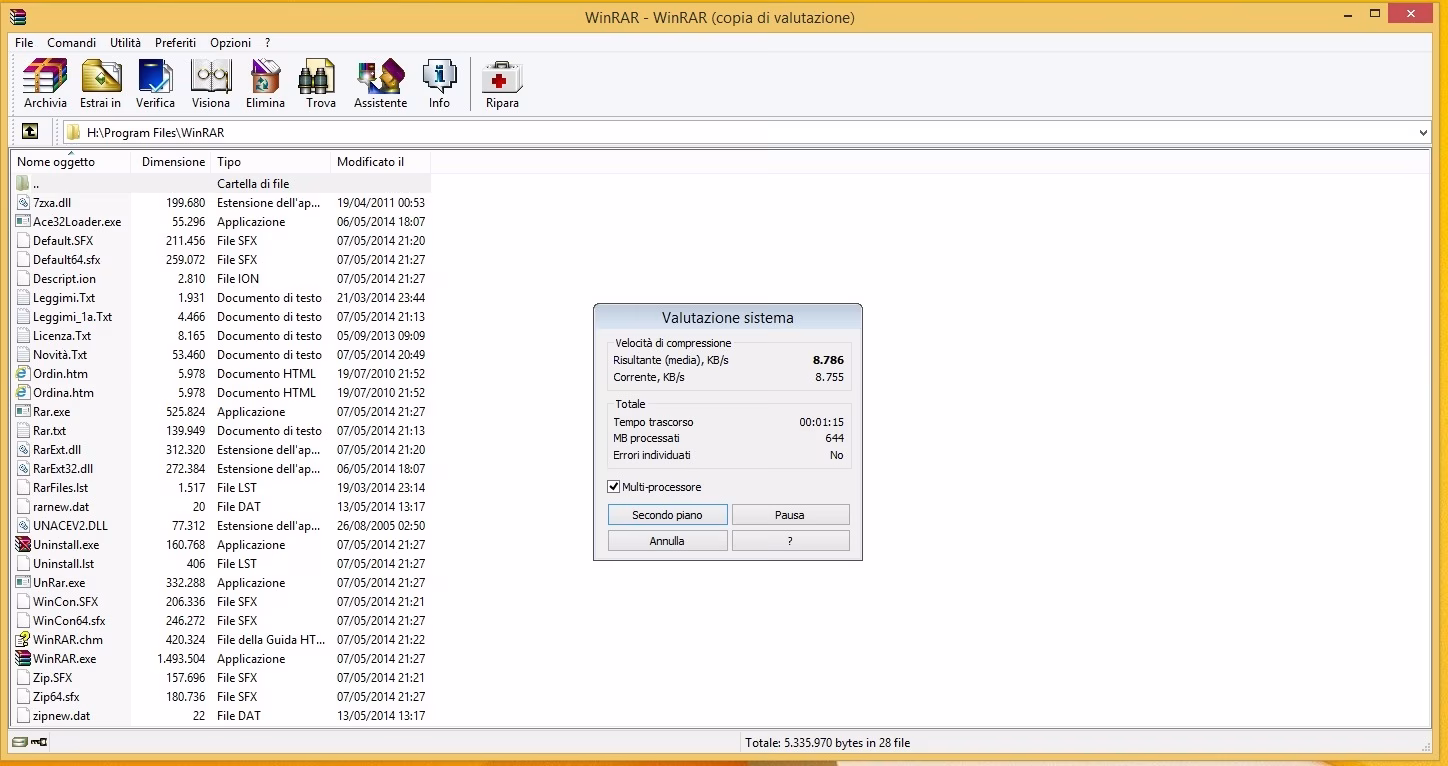Viewport: 1448px width, 766px height.
Task: Open the Trova search icon
Action: (x=321, y=84)
